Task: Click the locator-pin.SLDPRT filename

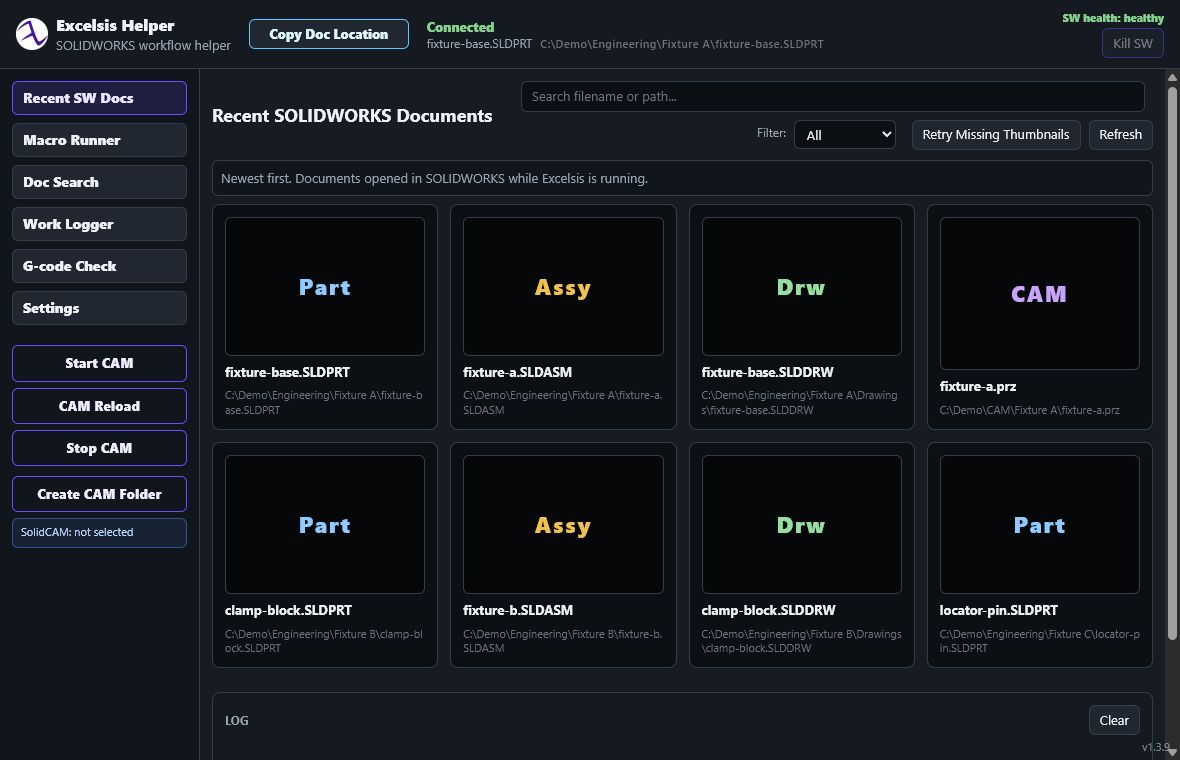Action: [999, 610]
